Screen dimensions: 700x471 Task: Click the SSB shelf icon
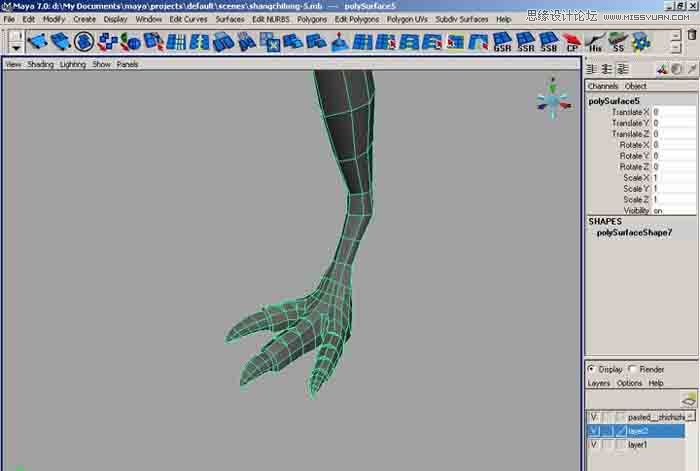(549, 41)
